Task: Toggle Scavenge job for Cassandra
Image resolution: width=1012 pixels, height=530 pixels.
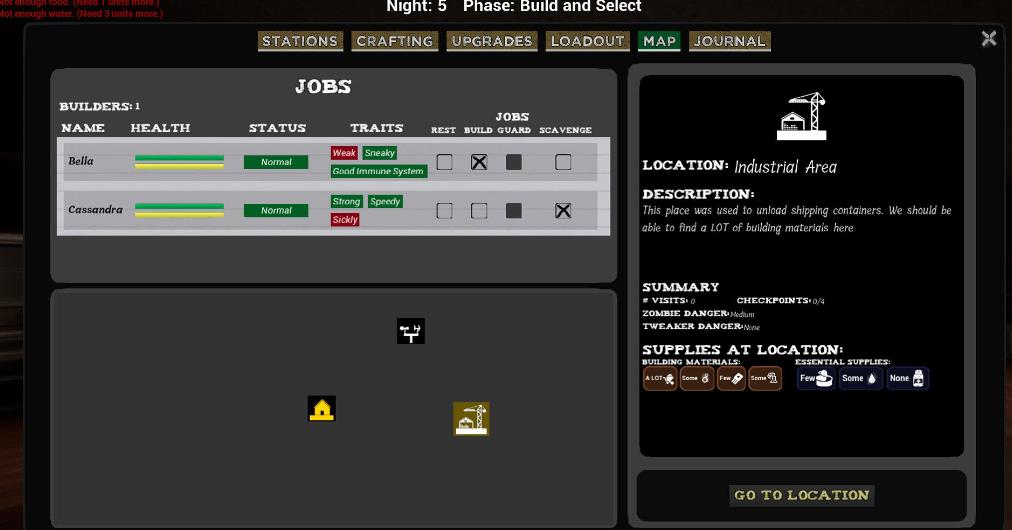Action: coord(563,211)
